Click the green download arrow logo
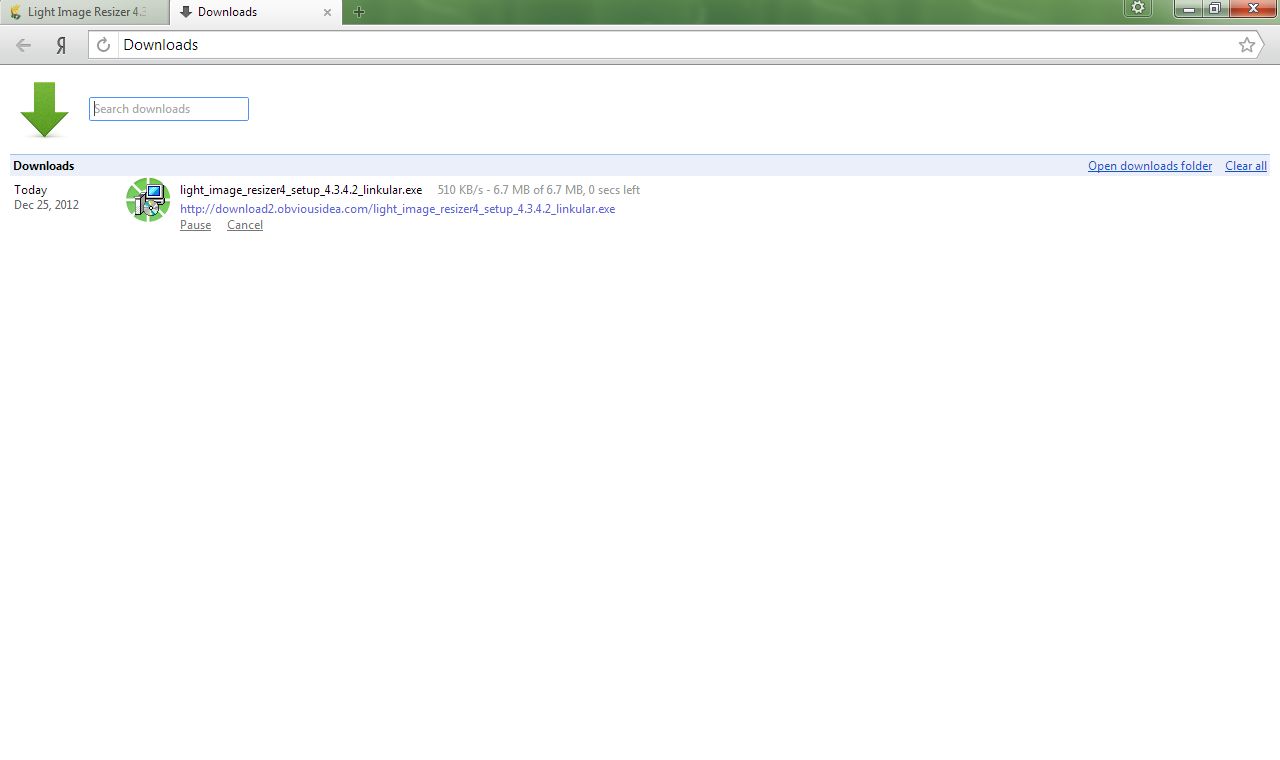The width and height of the screenshot is (1280, 760). [x=44, y=110]
